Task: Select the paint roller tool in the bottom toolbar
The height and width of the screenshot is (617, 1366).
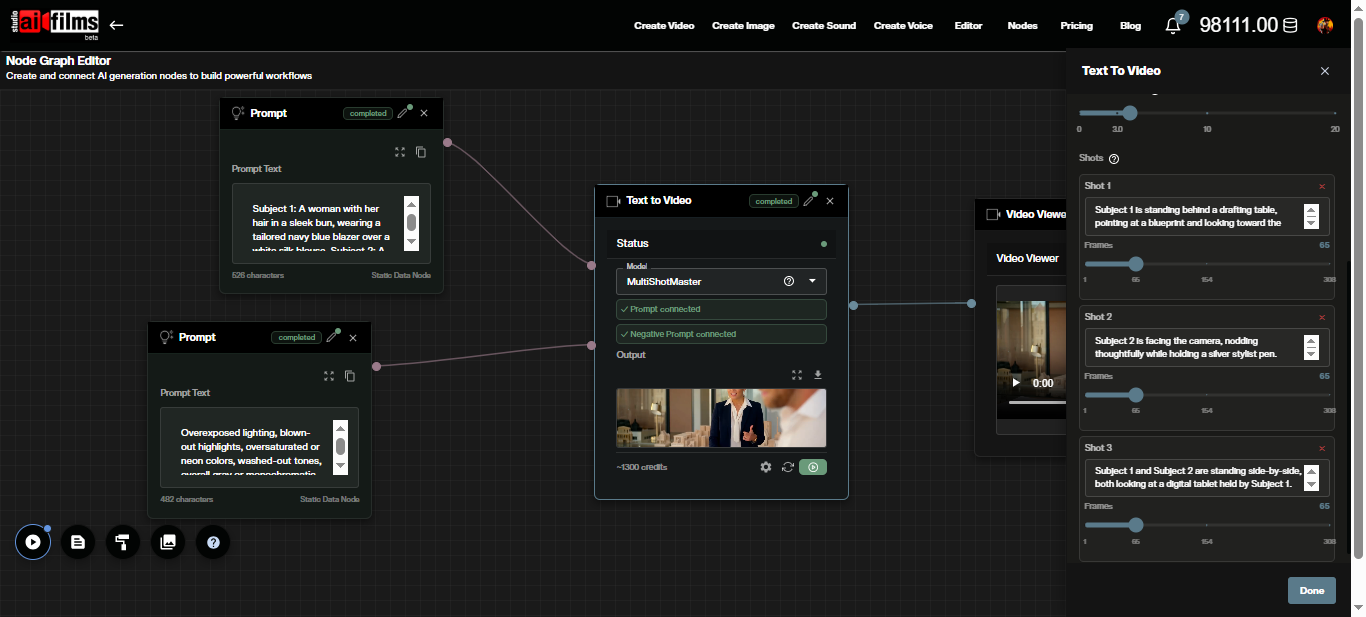Action: coord(123,542)
